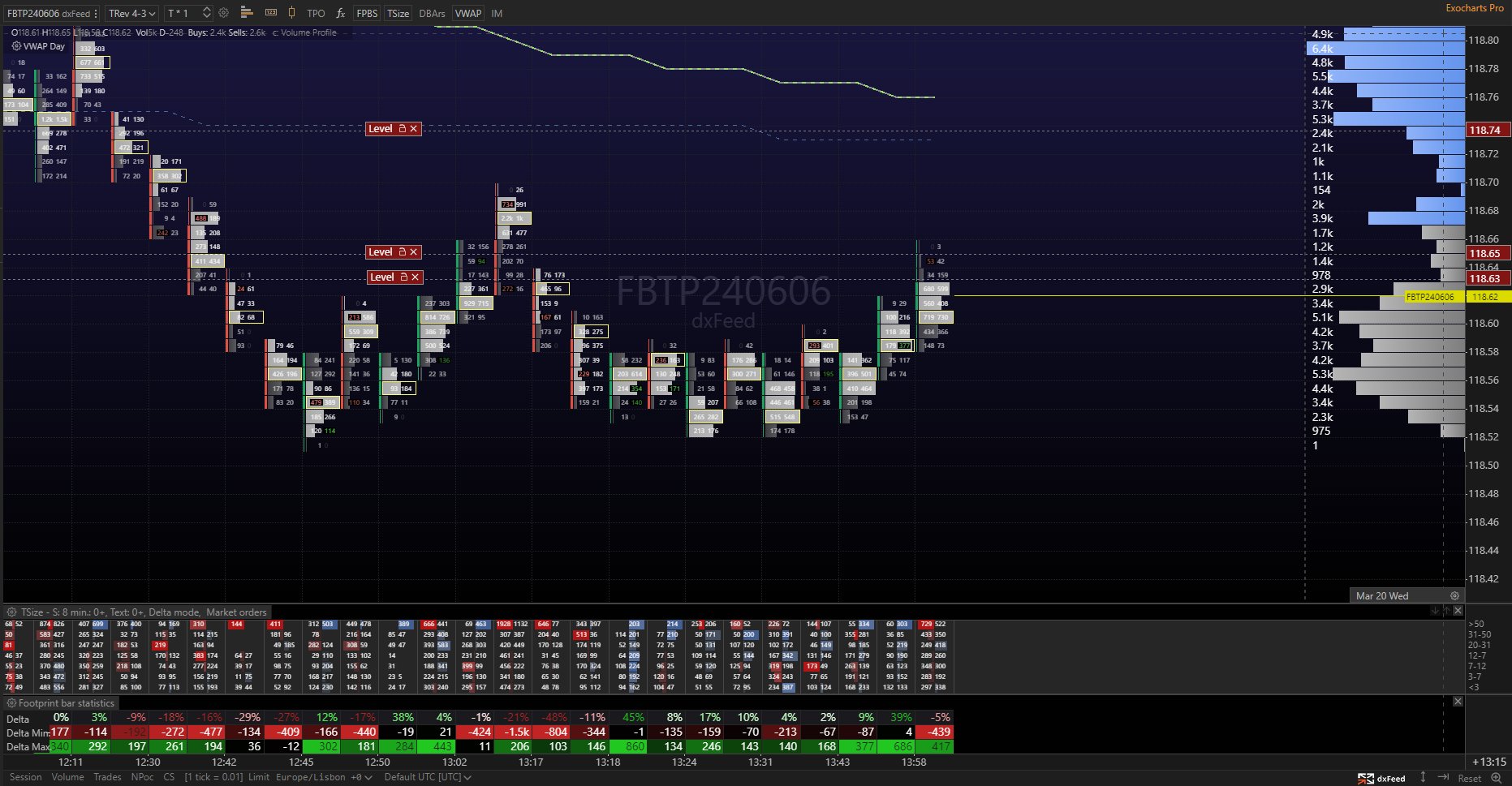Open the Default UTC [UTC] dropdown

427,777
